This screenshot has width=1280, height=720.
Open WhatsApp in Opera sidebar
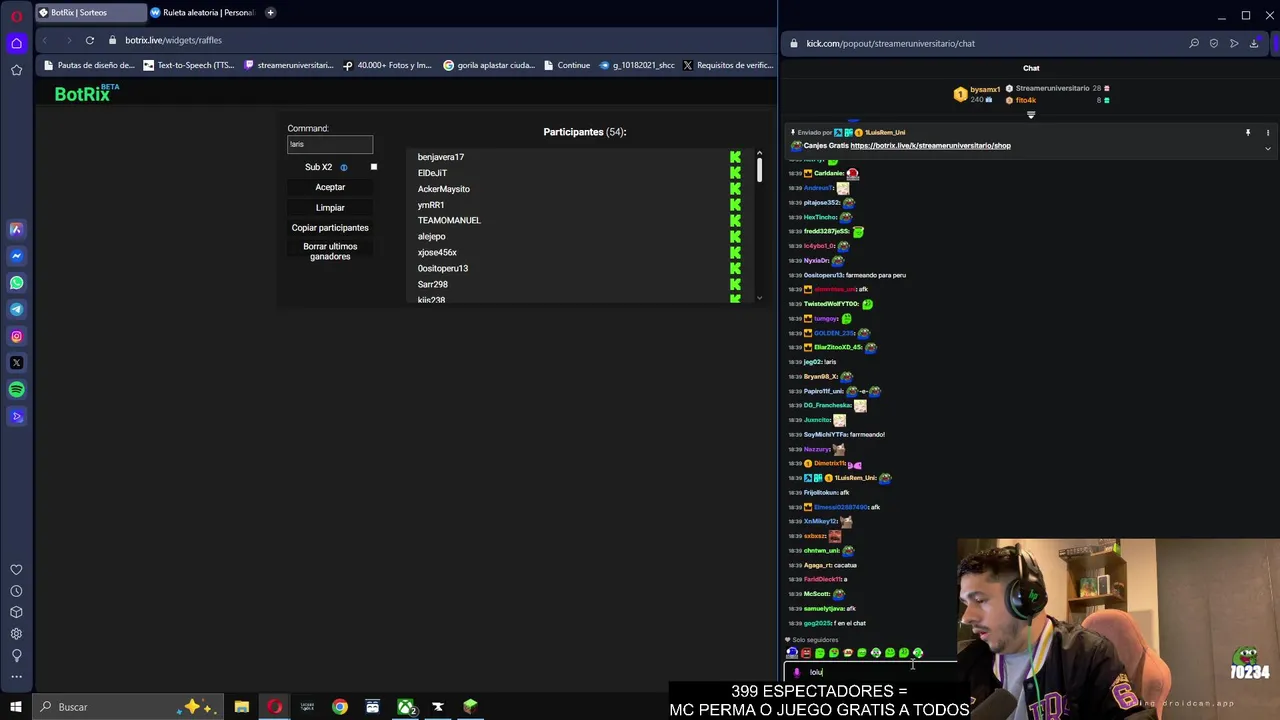pos(16,283)
